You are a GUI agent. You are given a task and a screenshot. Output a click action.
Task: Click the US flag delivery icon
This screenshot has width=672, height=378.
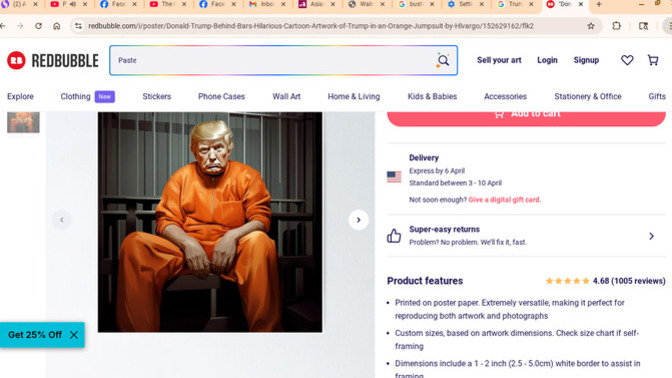(x=394, y=177)
